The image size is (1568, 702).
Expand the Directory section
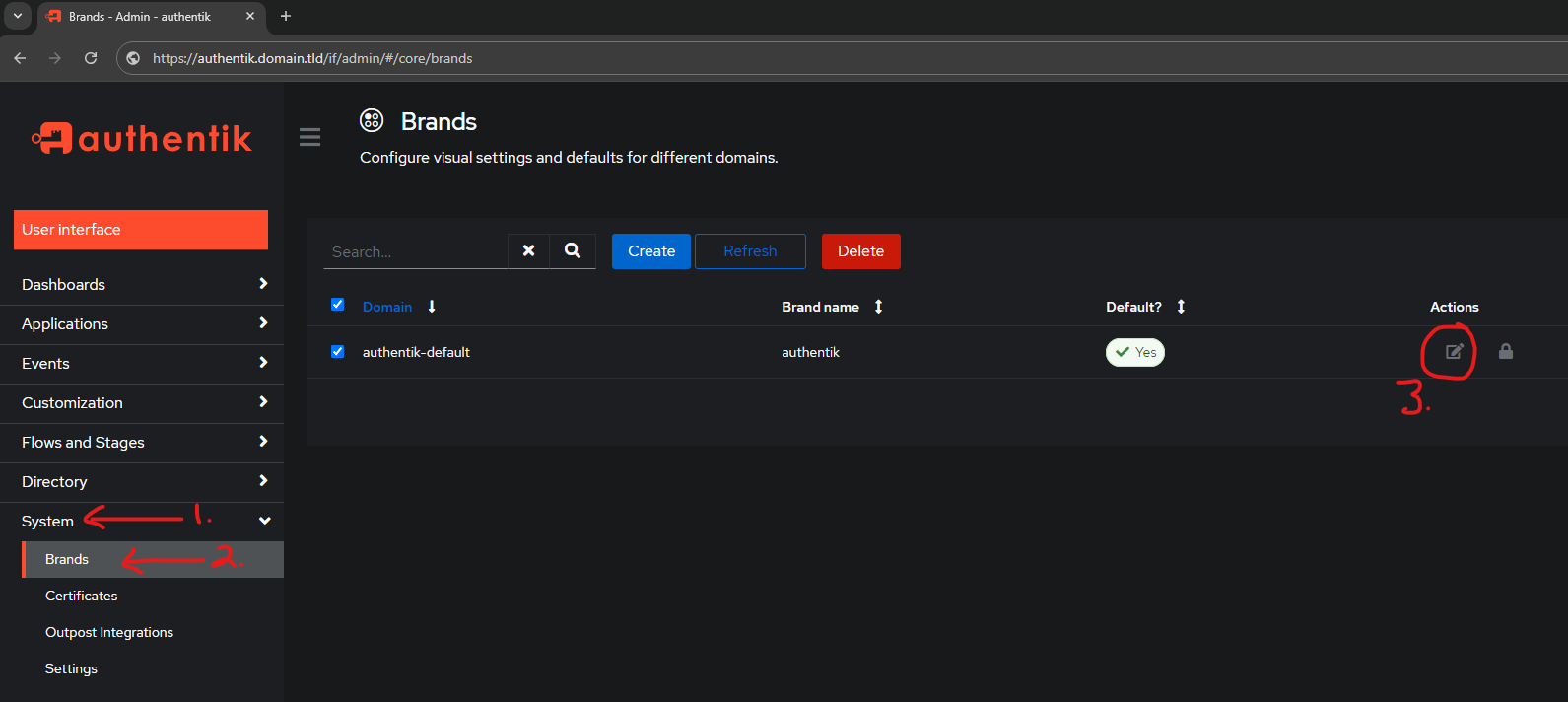tap(142, 481)
